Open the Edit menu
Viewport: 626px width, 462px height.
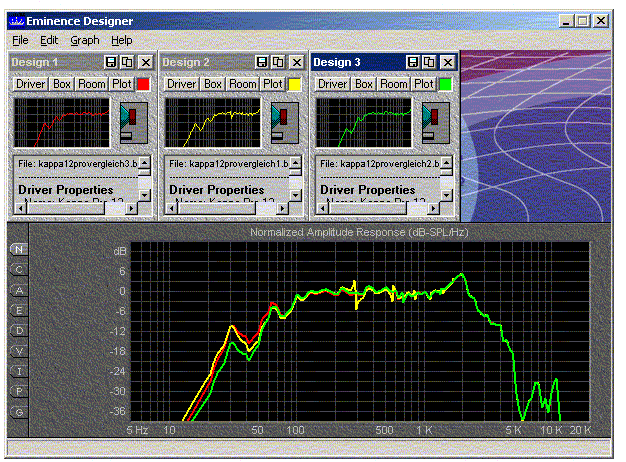click(x=50, y=40)
